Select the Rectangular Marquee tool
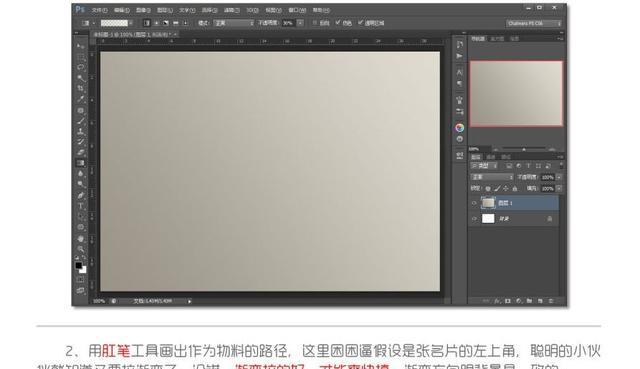 80,56
